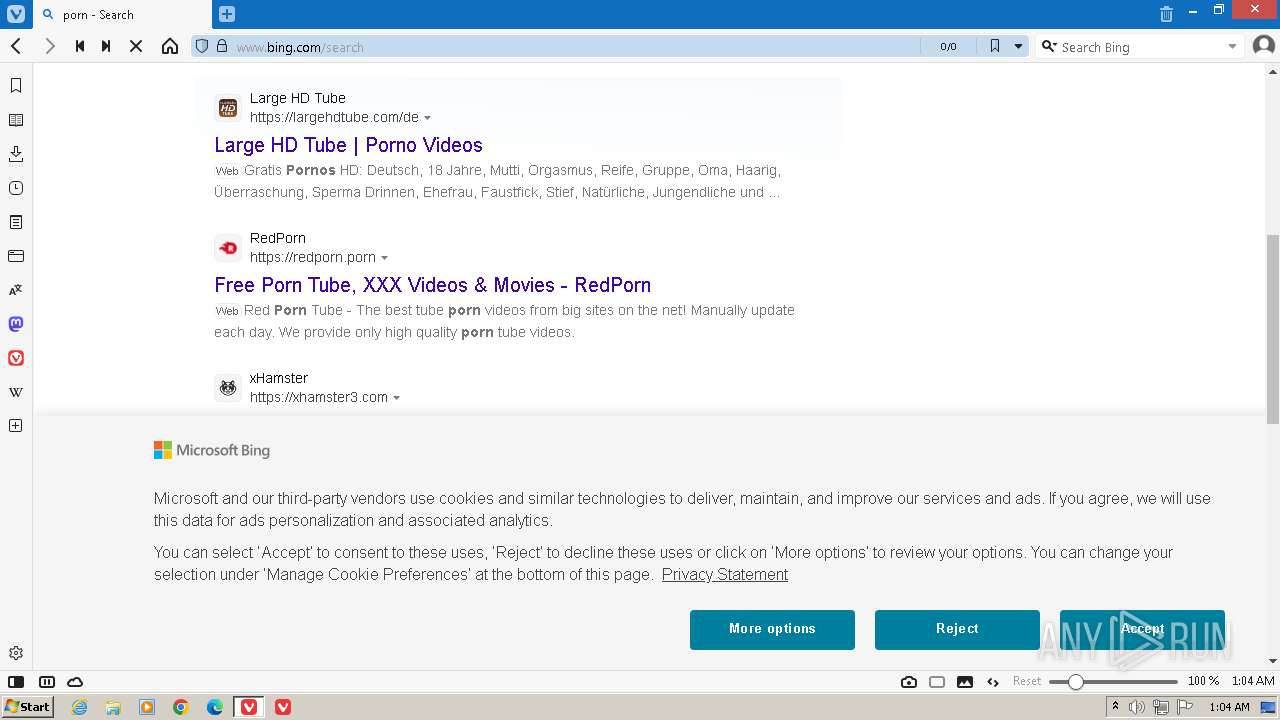Click the taskbar clock 1:04 AM
The height and width of the screenshot is (720, 1280).
[1229, 707]
